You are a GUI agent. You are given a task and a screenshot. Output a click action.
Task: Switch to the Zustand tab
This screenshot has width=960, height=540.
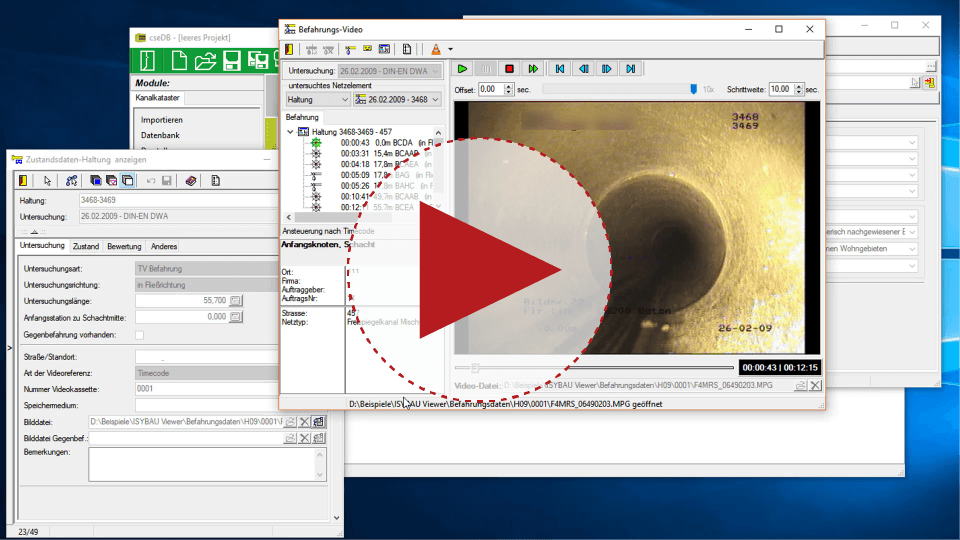[x=86, y=246]
